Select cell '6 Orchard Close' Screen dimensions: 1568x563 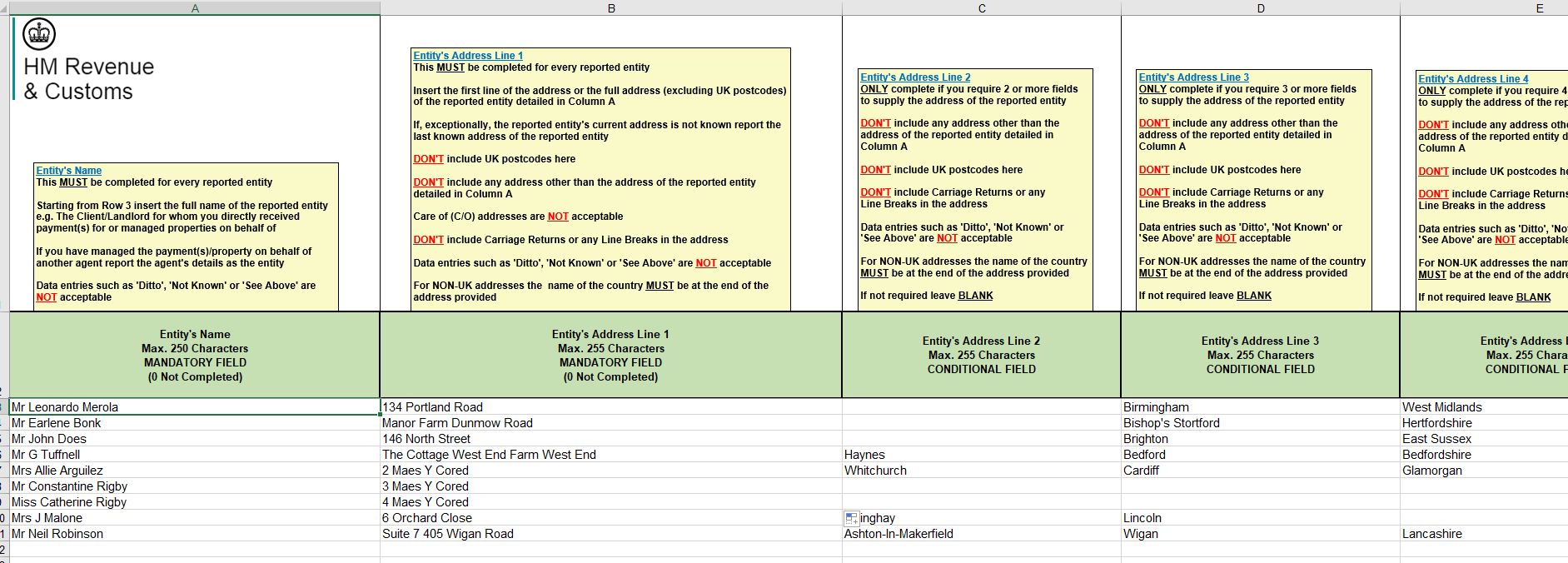tap(611, 518)
